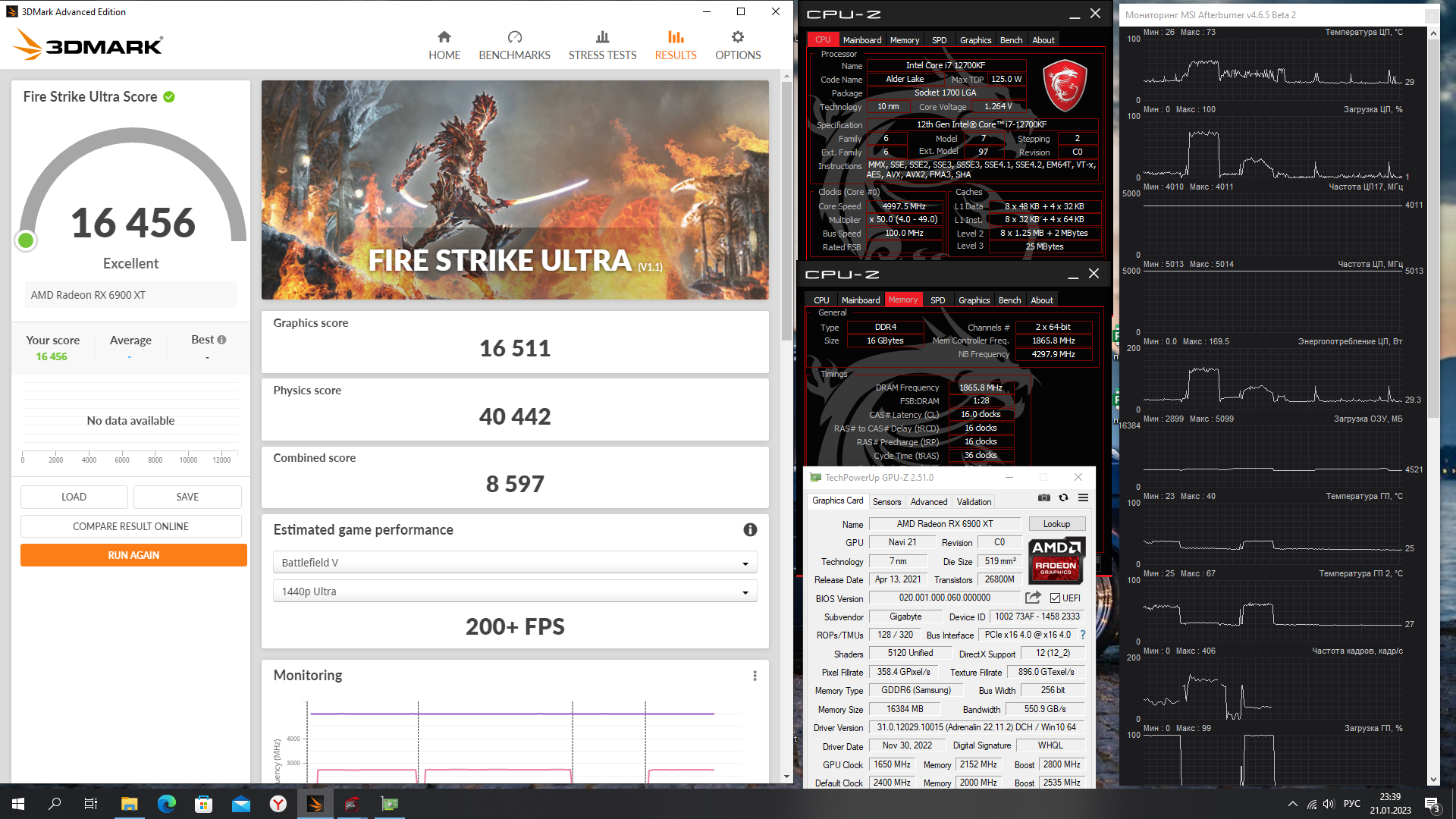Open Yandex Browser from the taskbar
The width and height of the screenshot is (1456, 819).
pos(278,804)
